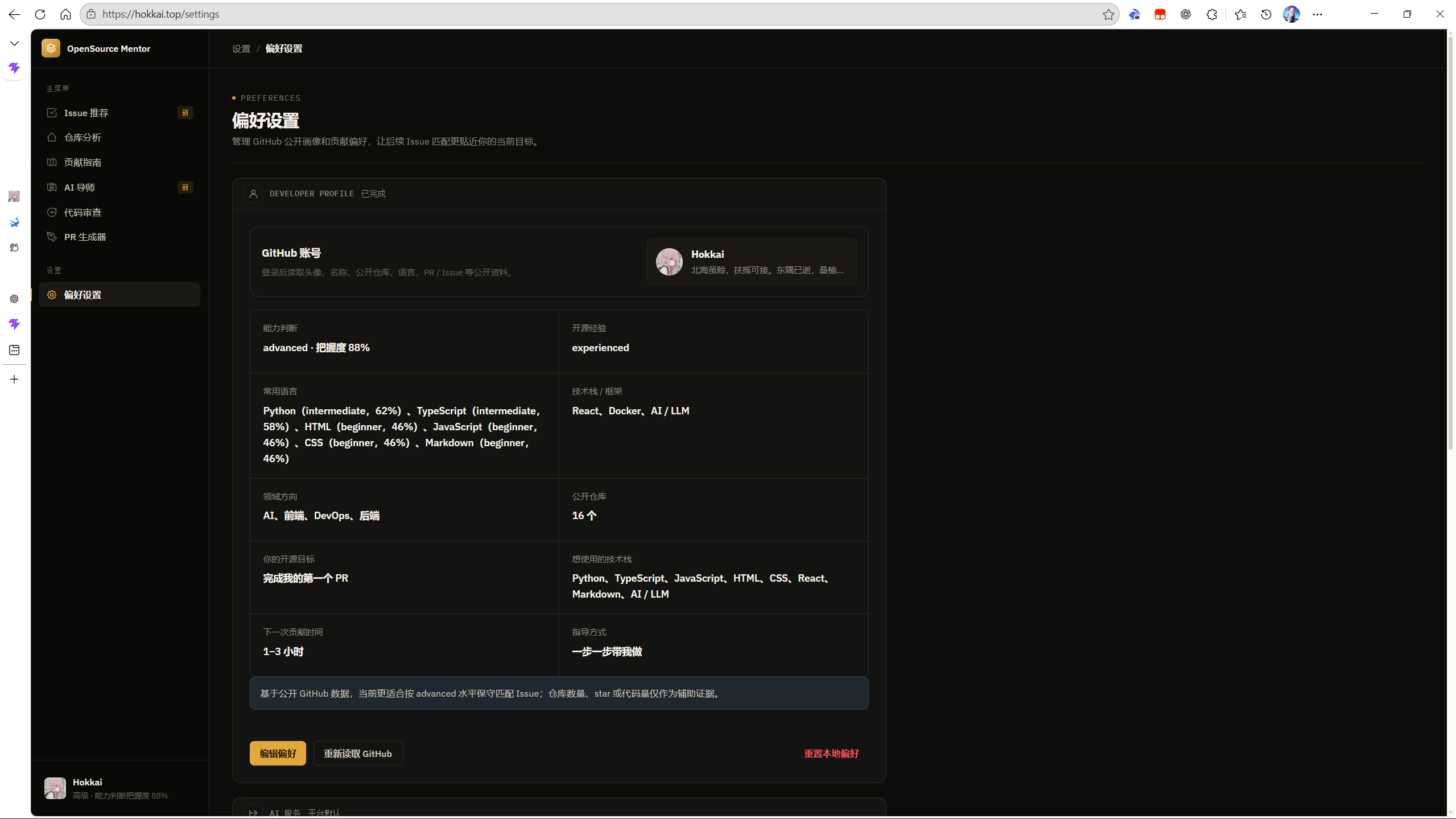Click the 重新读取 GitHub button
Image resolution: width=1456 pixels, height=819 pixels.
click(358, 754)
